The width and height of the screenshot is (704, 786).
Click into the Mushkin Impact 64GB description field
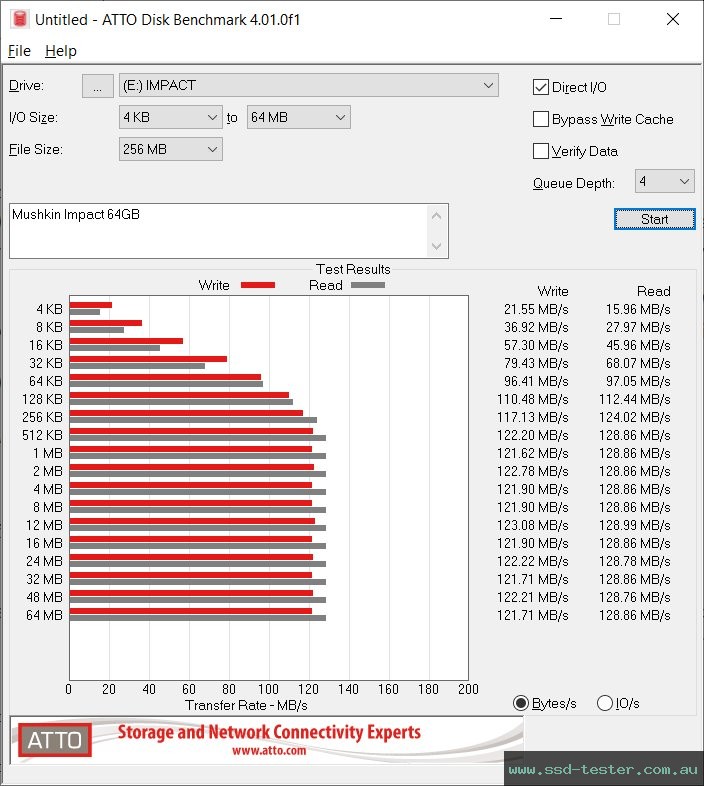click(218, 231)
